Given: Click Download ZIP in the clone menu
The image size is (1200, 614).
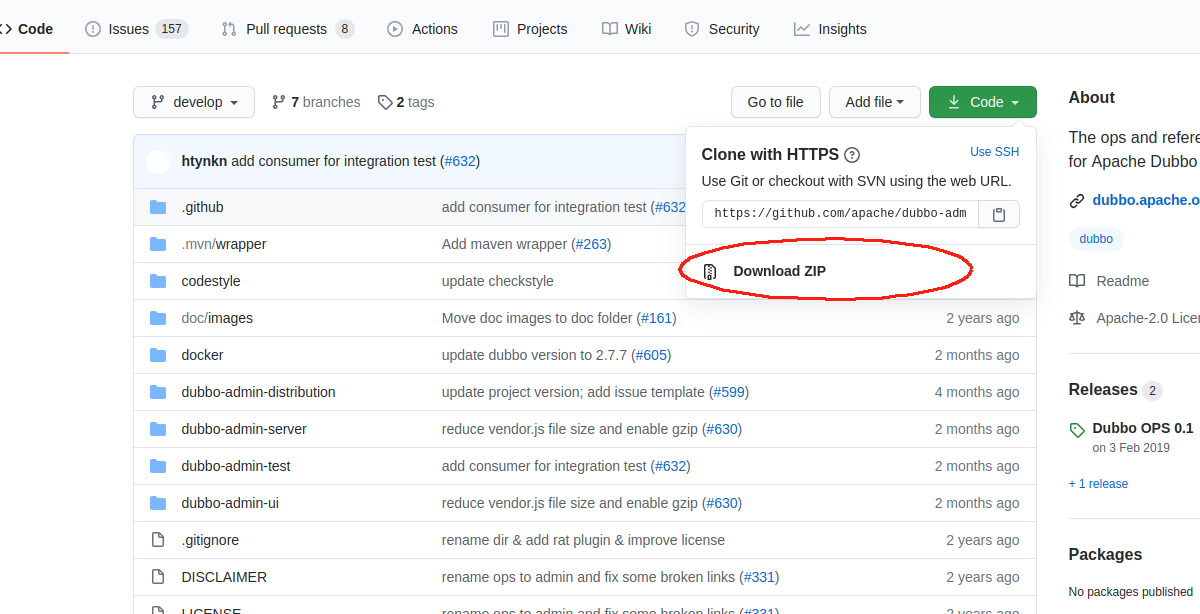Looking at the screenshot, I should click(x=779, y=271).
